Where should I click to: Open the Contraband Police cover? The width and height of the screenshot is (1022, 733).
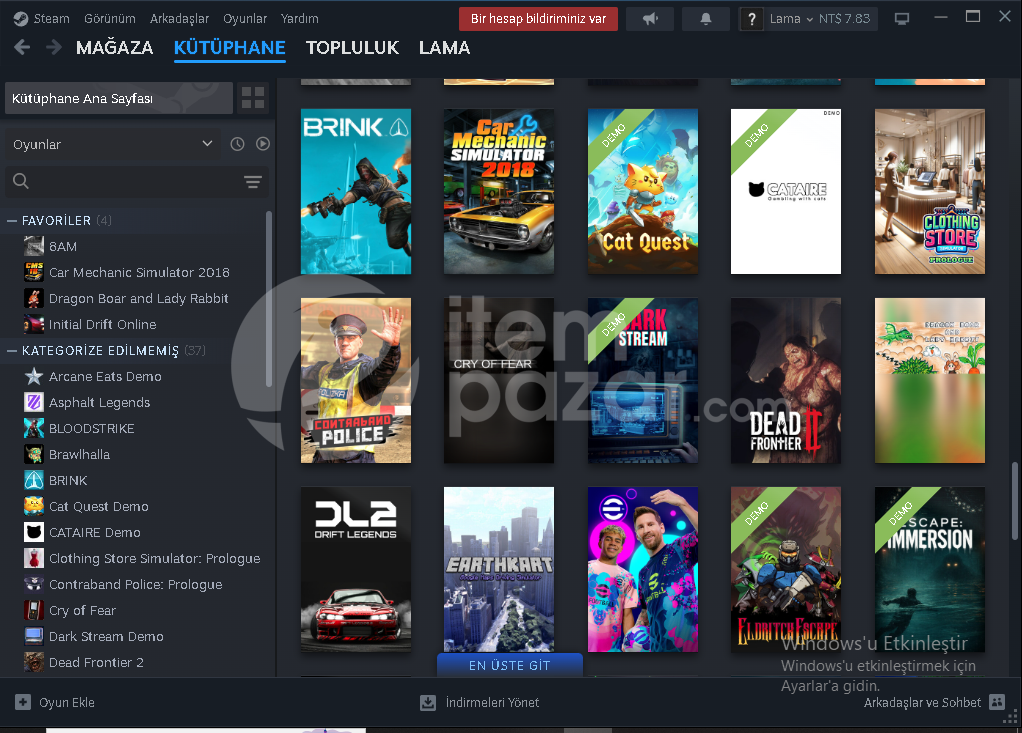click(356, 381)
